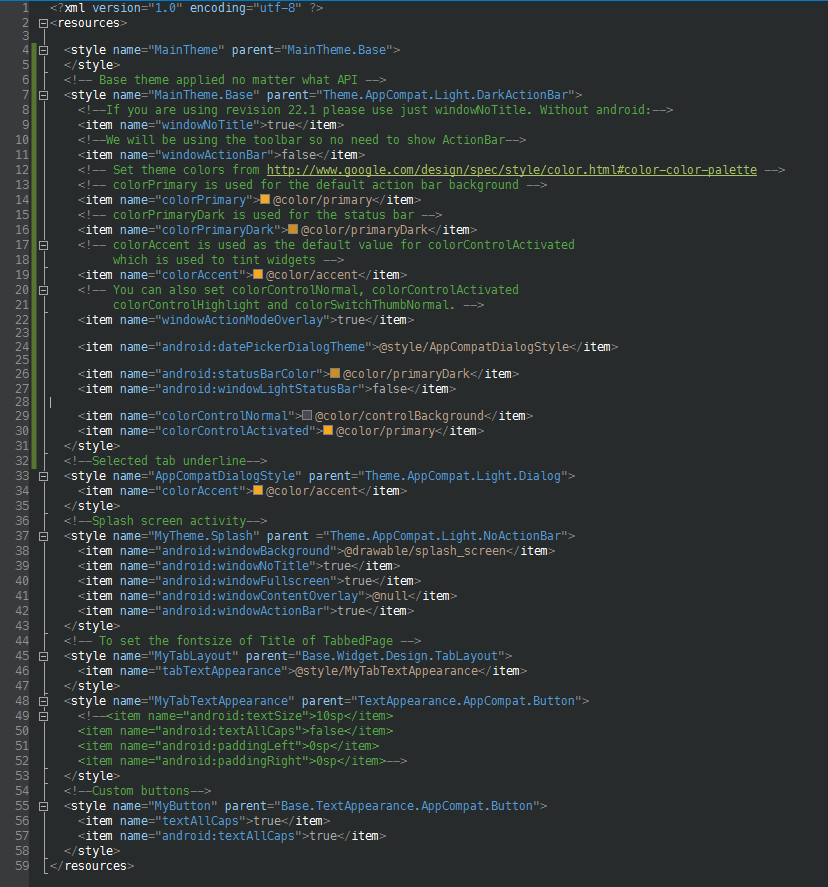Viewport: 828px width, 887px height.
Task: Click "android:windowBackground" item name
Action: pos(246,550)
